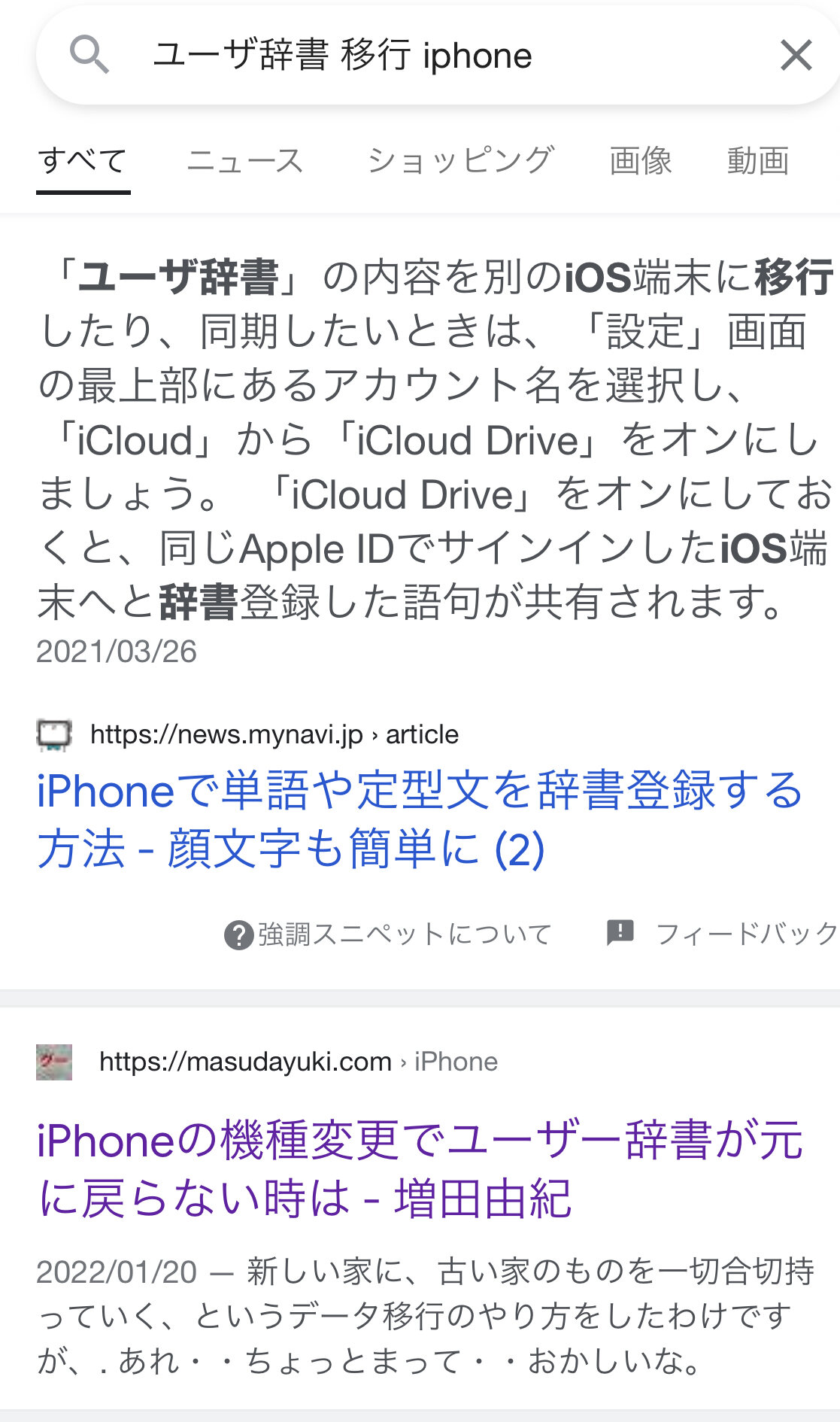The width and height of the screenshot is (840, 1422).
Task: Switch to the ニュース tab
Action: pyautogui.click(x=245, y=160)
